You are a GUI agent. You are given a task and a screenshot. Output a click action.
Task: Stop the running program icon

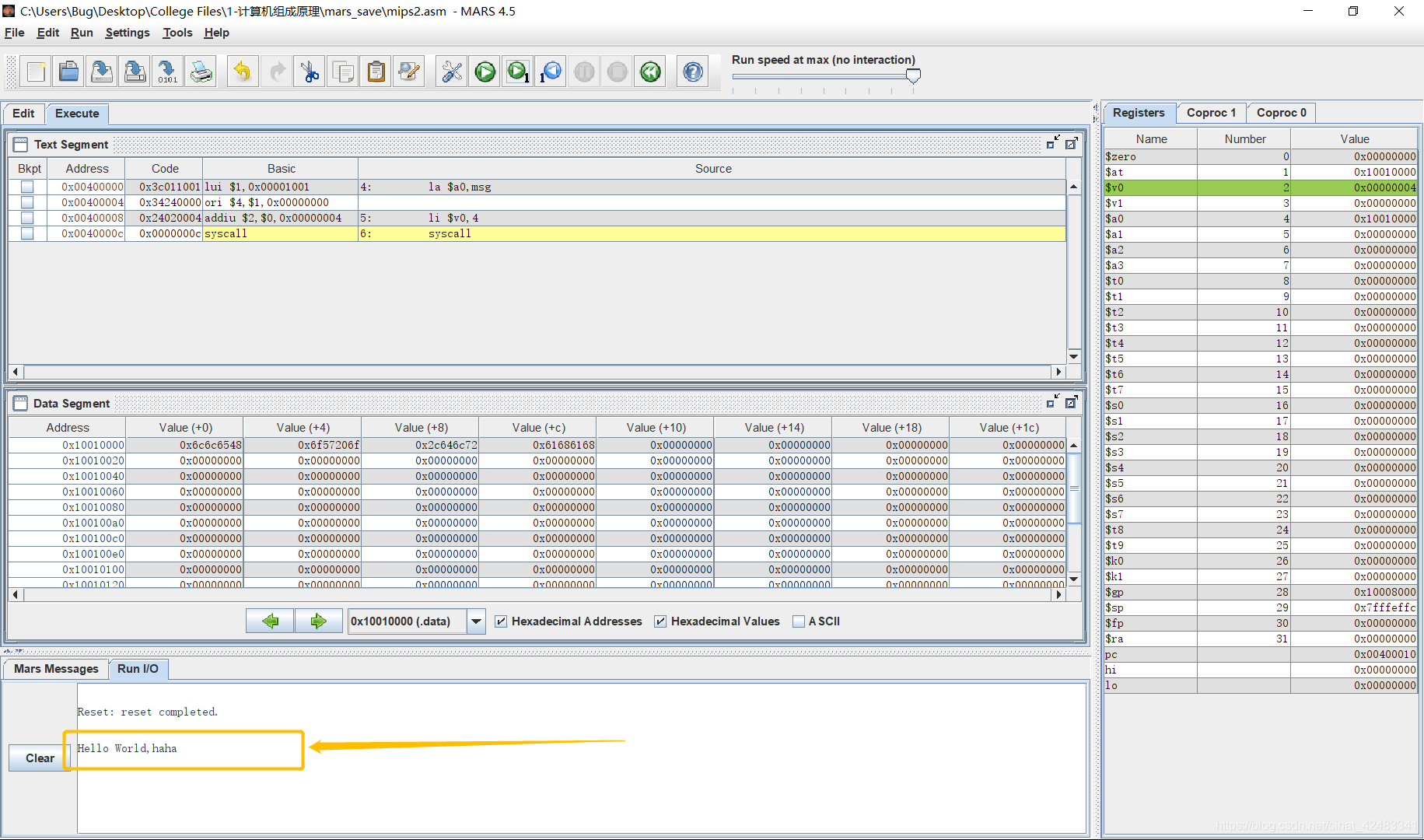pyautogui.click(x=617, y=72)
